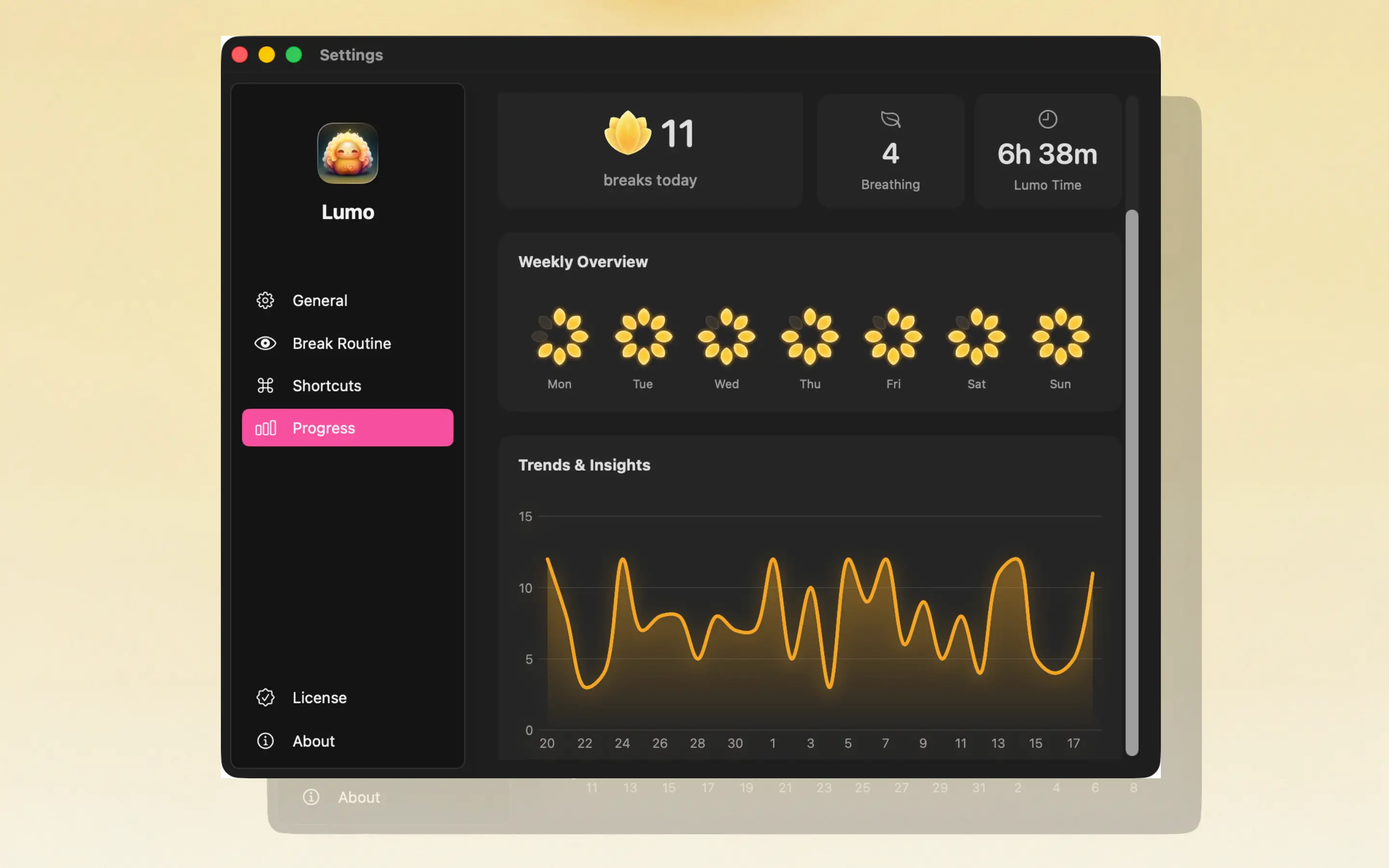Viewport: 1389px width, 868px height.
Task: Click Thursday's flower in Weekly Overview
Action: pos(809,338)
